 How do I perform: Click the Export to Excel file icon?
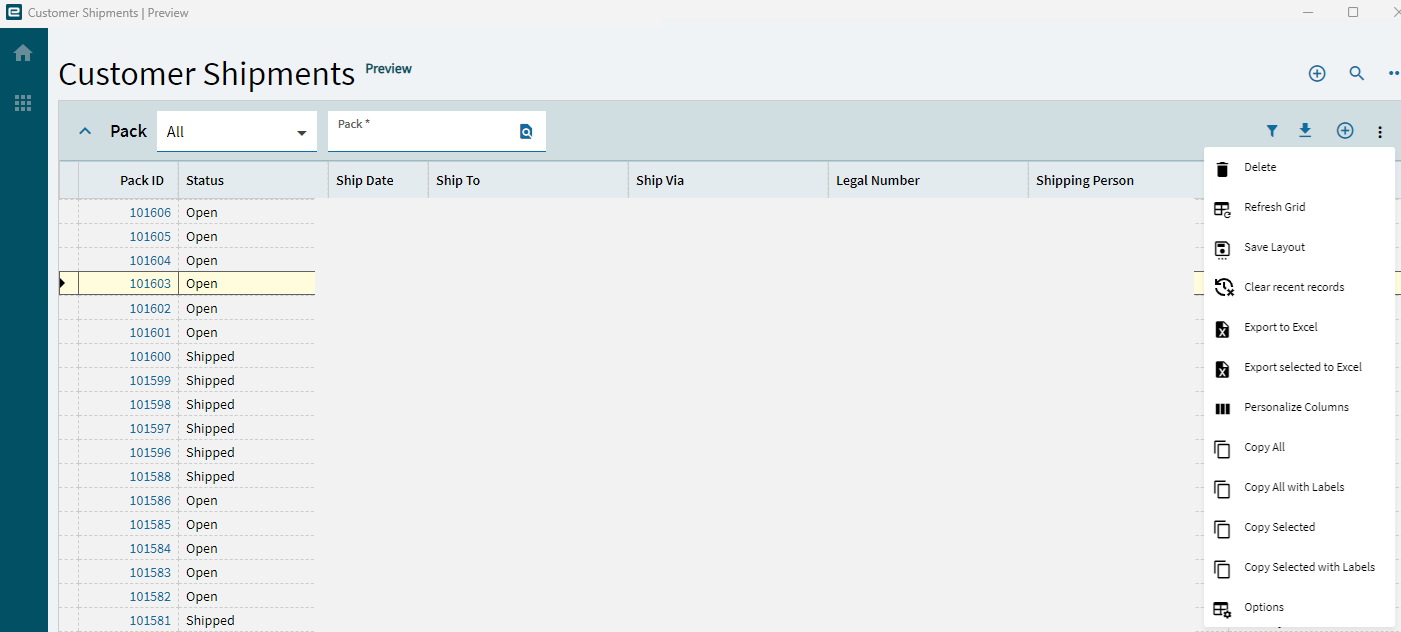(1222, 329)
